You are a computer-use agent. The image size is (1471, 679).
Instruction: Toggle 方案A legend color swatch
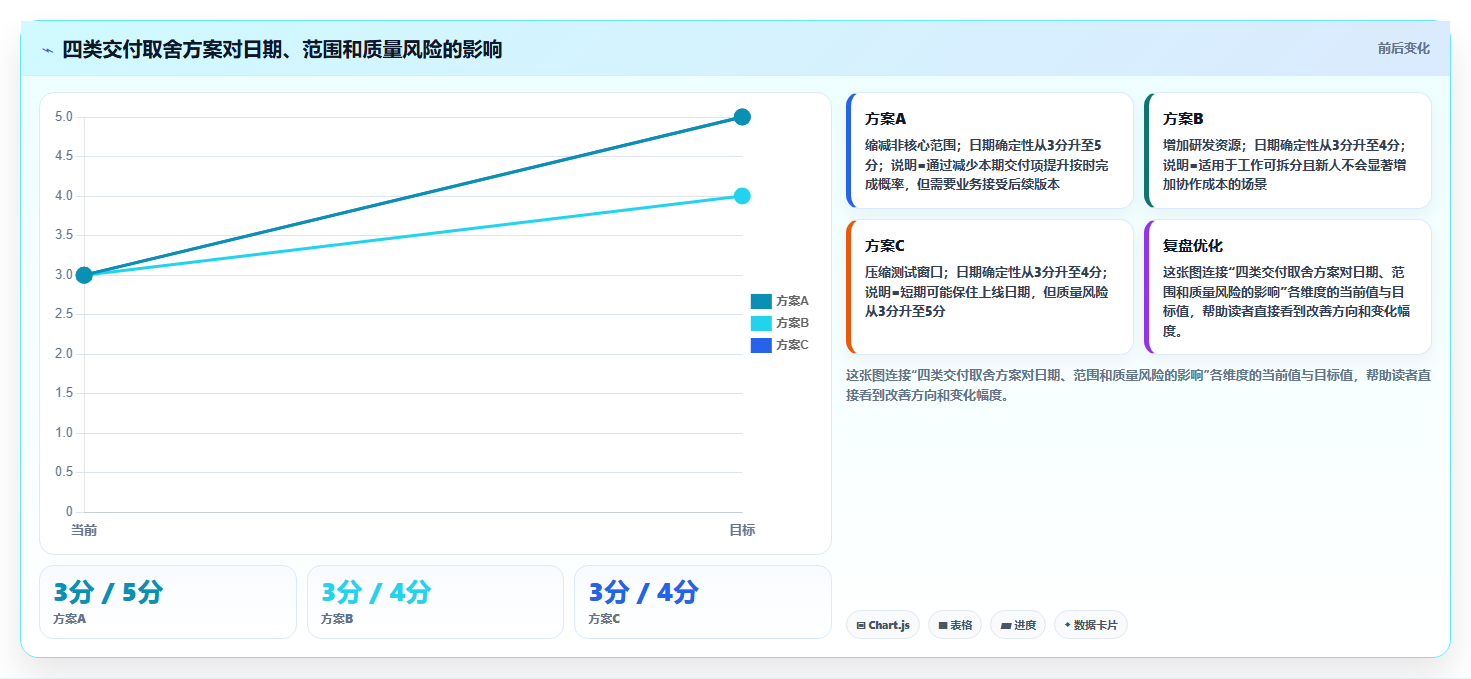761,301
